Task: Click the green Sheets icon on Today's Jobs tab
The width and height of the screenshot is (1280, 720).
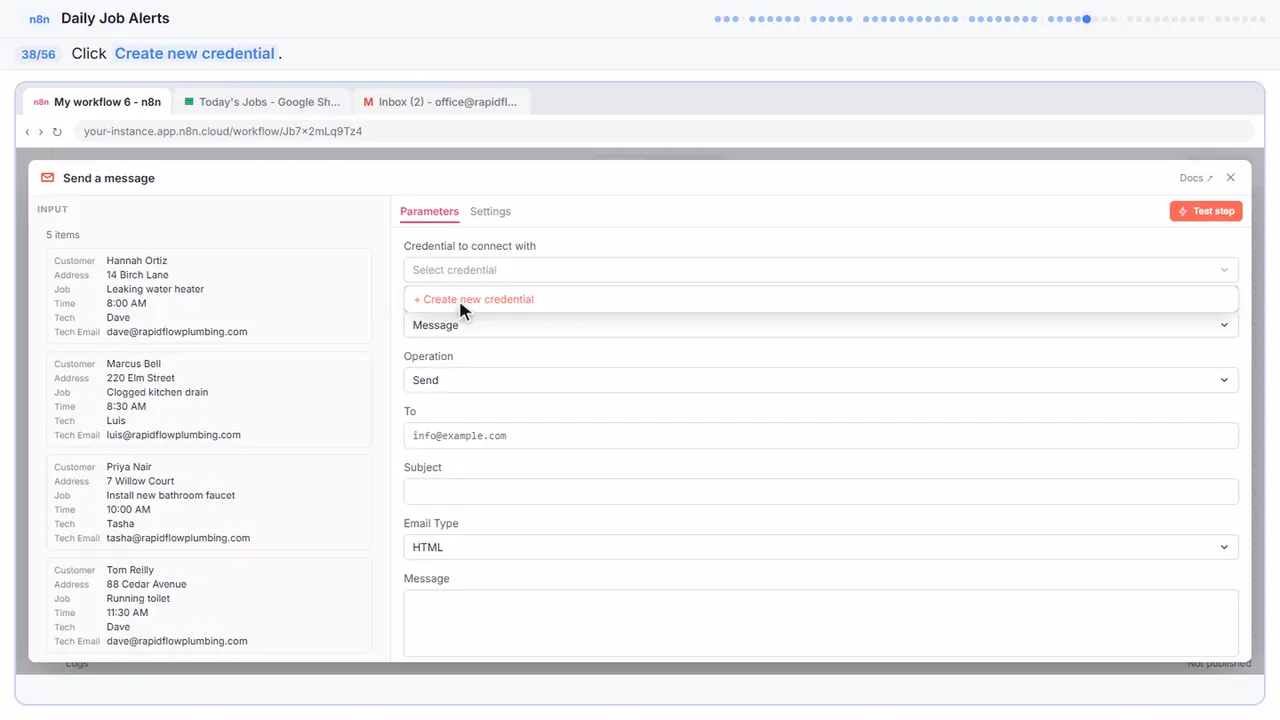Action: pos(189,102)
